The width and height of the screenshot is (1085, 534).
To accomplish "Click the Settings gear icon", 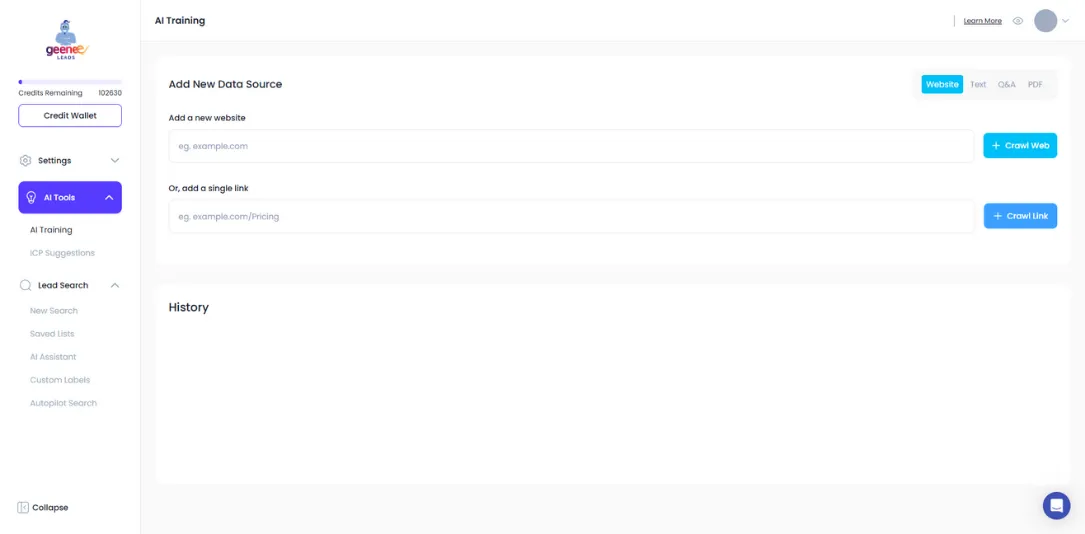I will point(26,160).
